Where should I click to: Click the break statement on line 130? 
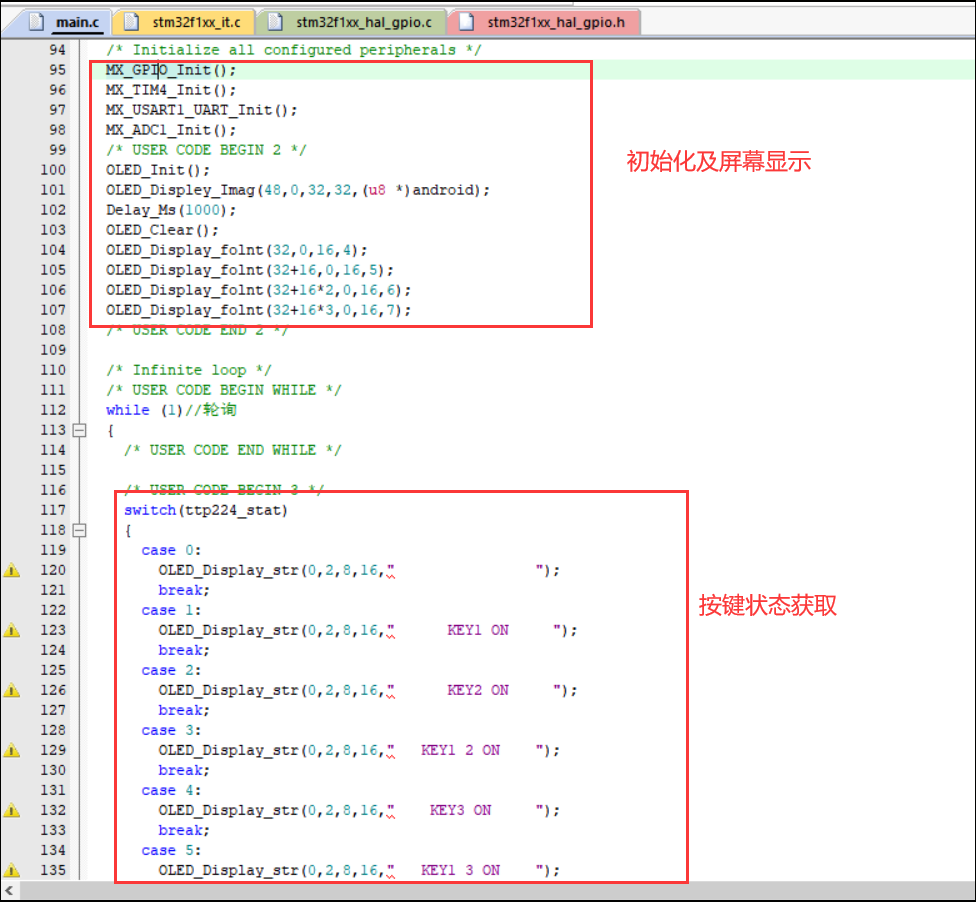coord(184,770)
